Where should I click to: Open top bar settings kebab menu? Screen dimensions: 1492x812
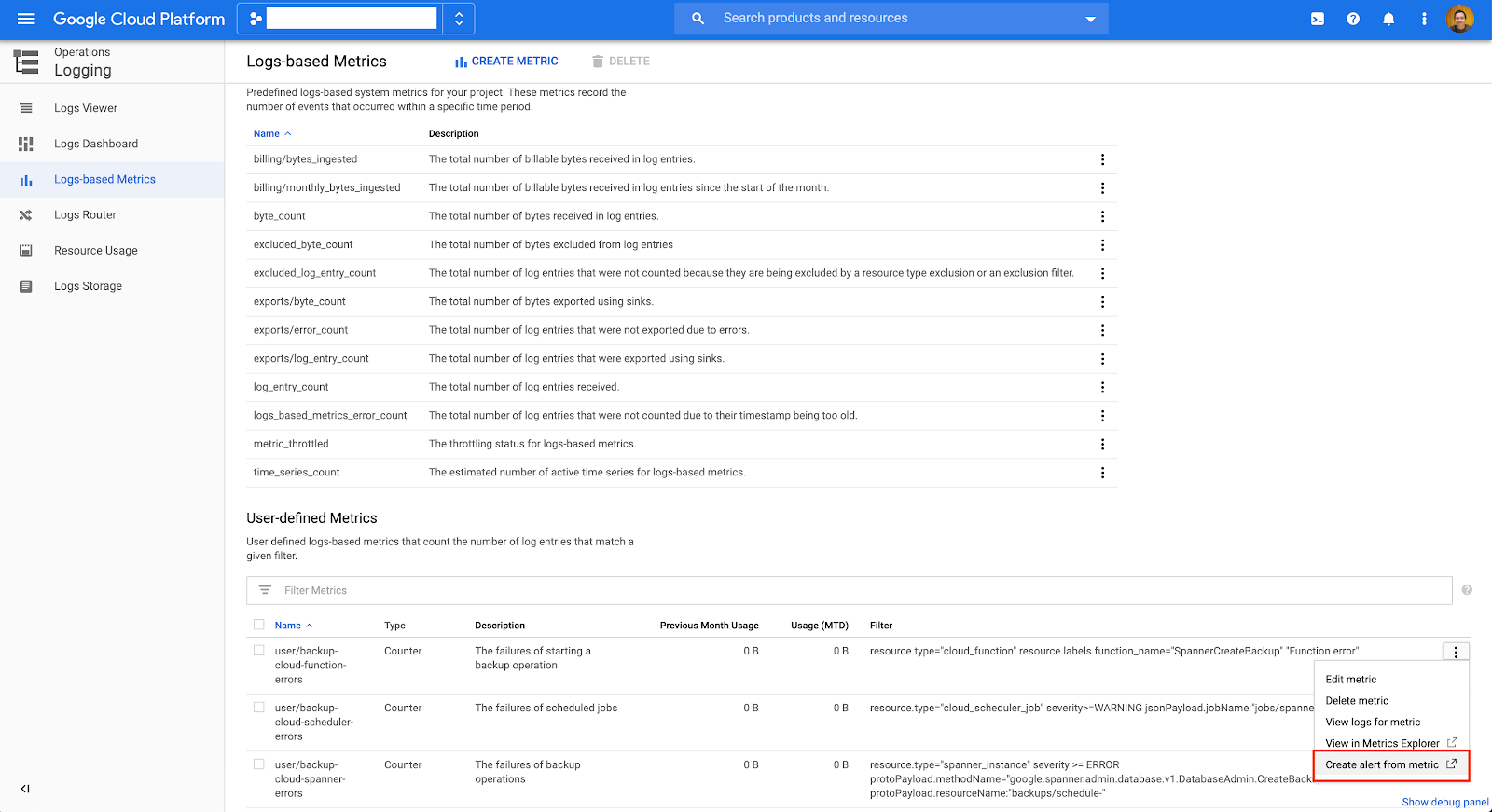(x=1424, y=19)
